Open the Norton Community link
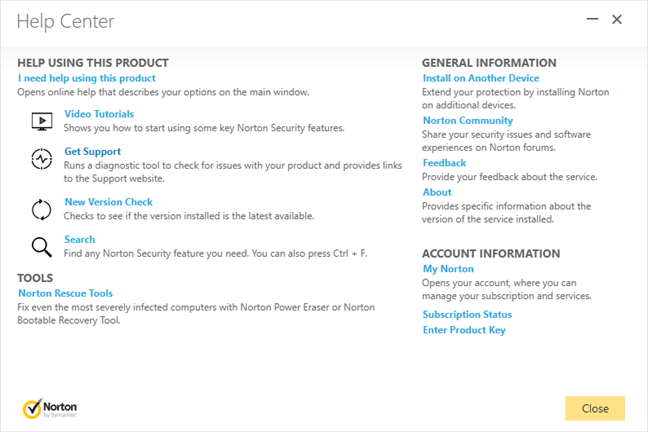This screenshot has width=648, height=432. pos(468,120)
